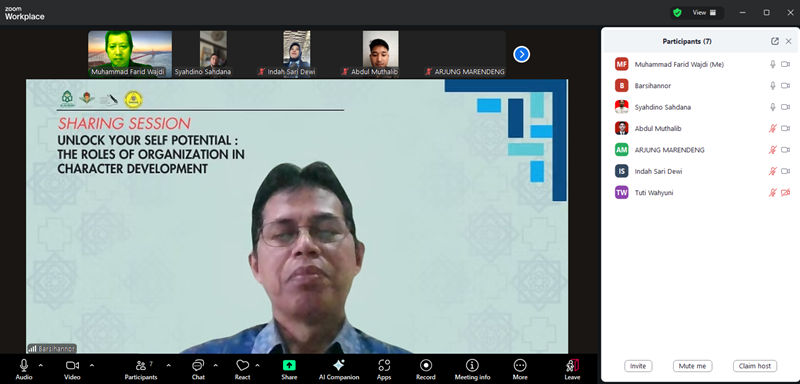Click the Invite button

[x=638, y=366]
